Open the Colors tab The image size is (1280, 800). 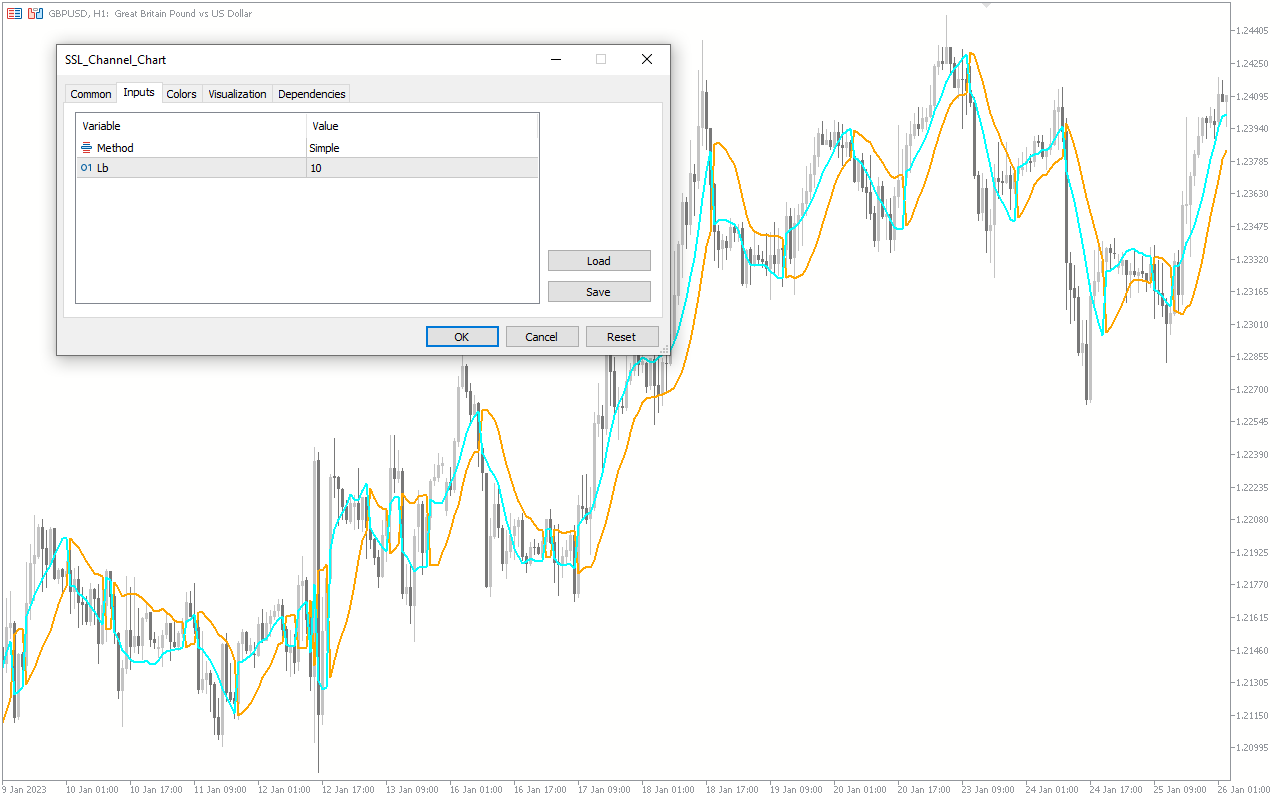pos(182,94)
